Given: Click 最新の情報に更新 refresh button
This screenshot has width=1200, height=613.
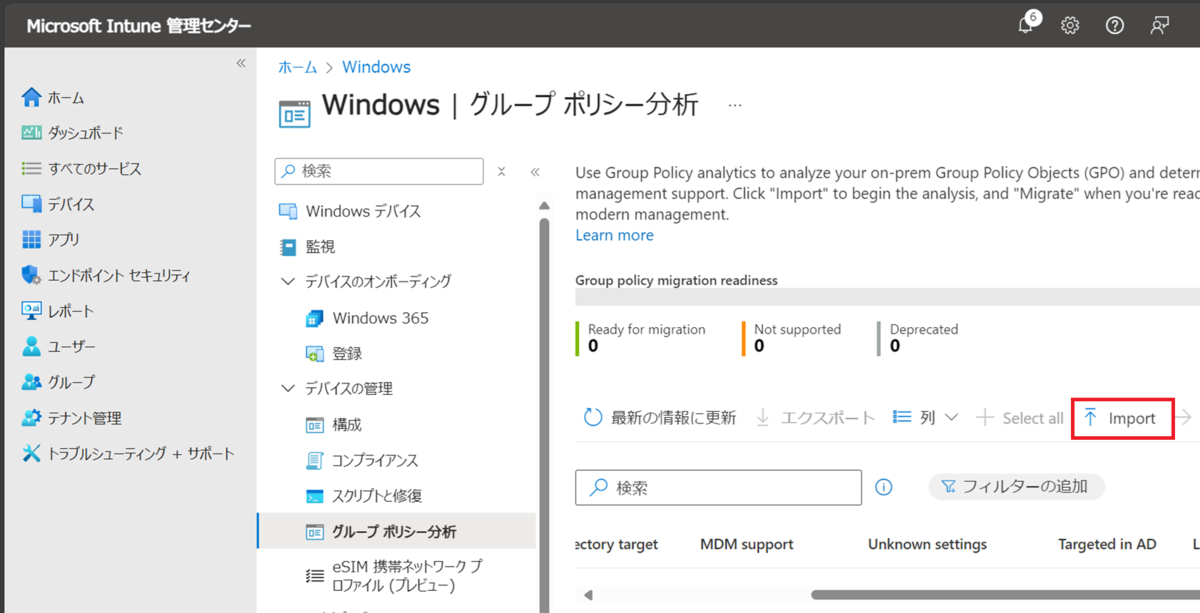Looking at the screenshot, I should pyautogui.click(x=660, y=418).
